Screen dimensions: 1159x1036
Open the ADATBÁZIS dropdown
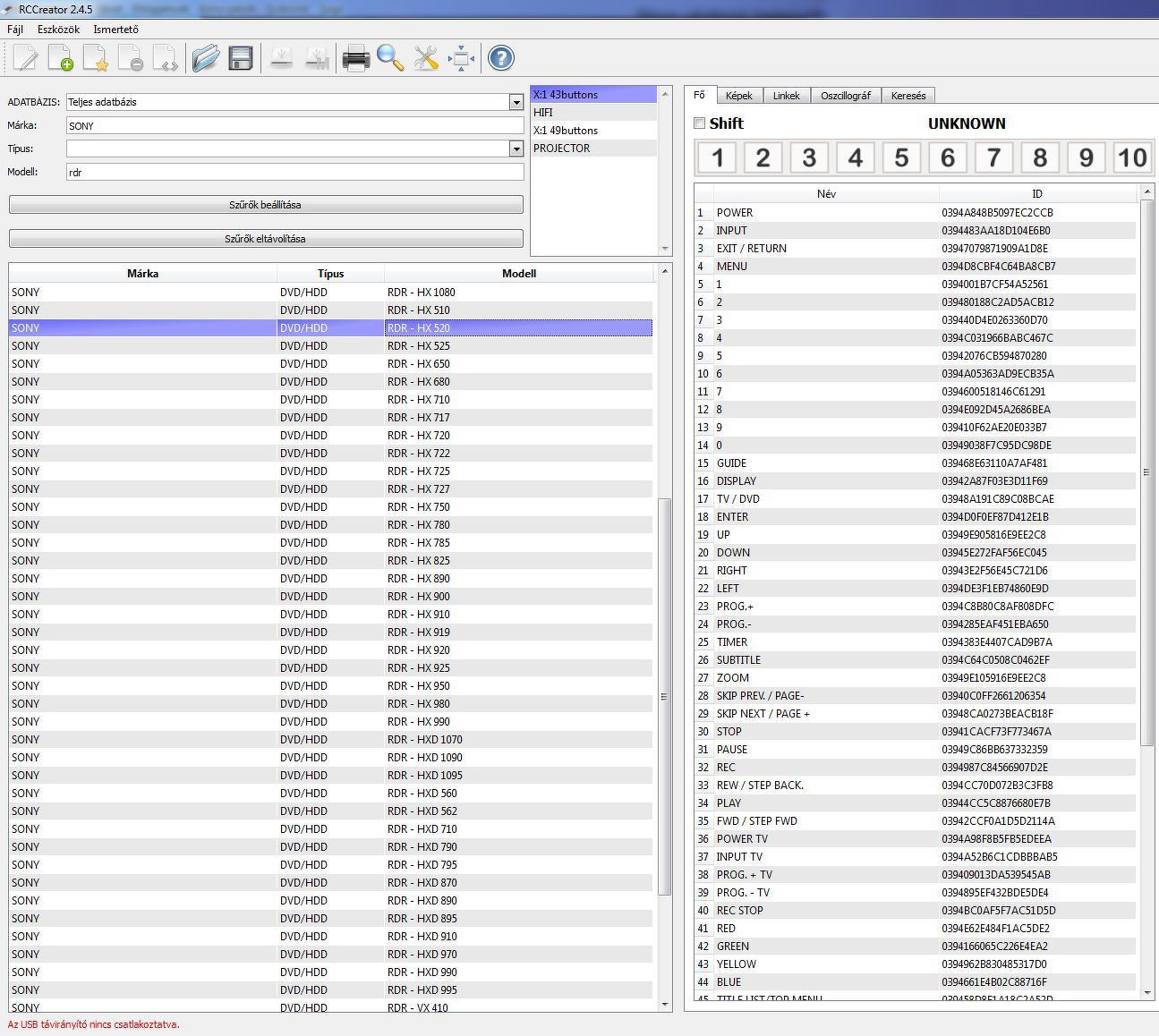click(x=516, y=102)
